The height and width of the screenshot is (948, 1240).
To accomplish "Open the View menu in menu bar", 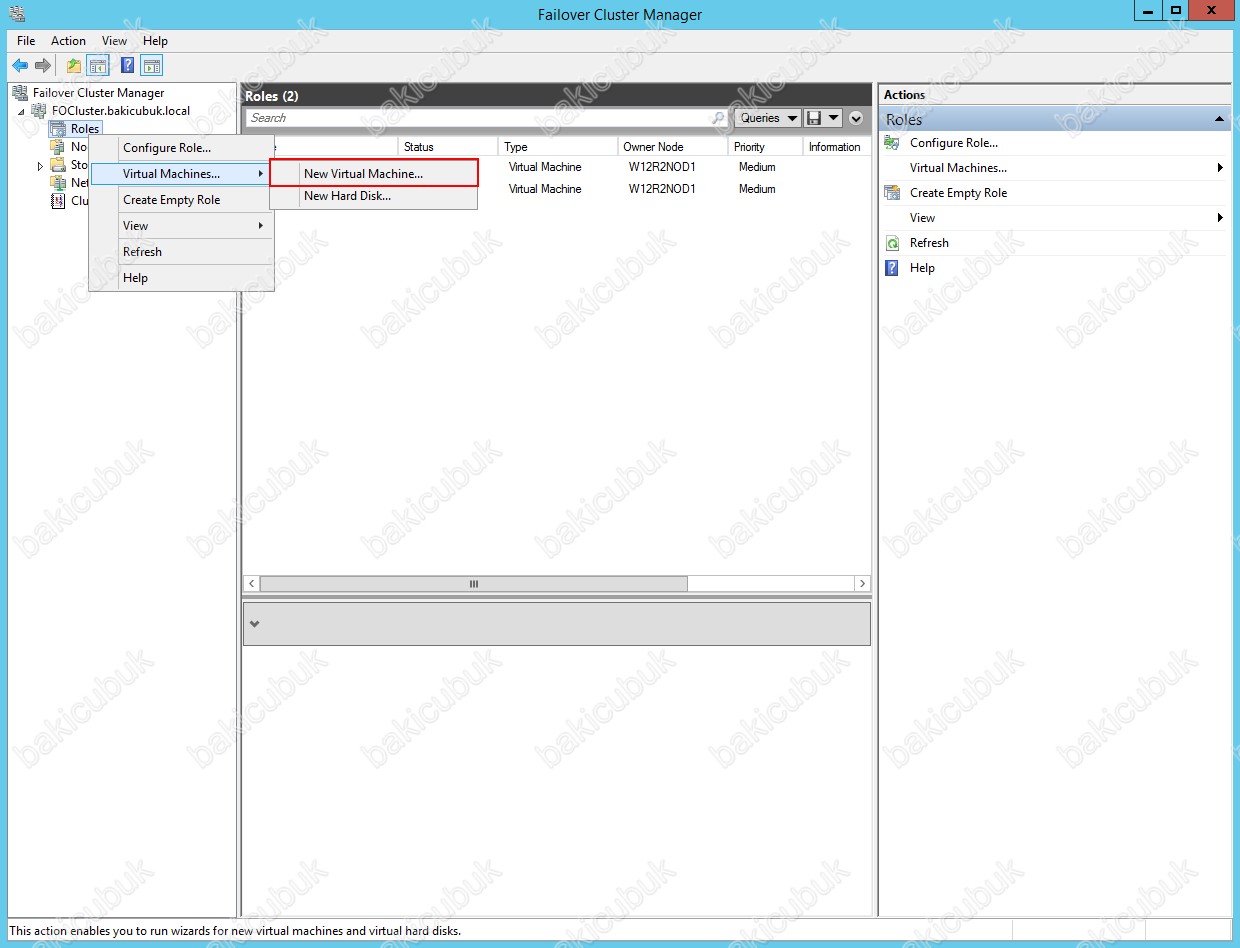I will (x=115, y=41).
